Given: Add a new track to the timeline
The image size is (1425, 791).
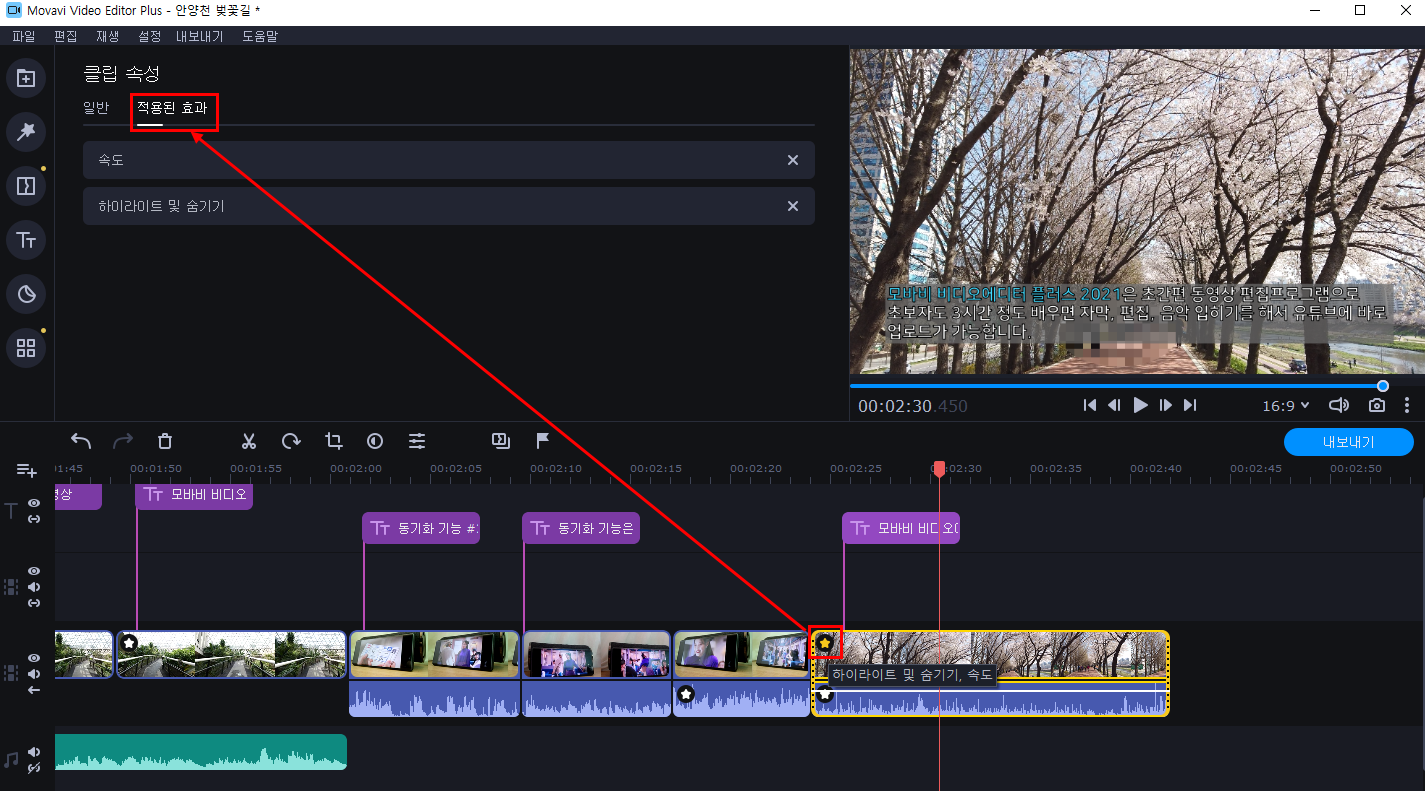Looking at the screenshot, I should click(x=27, y=470).
